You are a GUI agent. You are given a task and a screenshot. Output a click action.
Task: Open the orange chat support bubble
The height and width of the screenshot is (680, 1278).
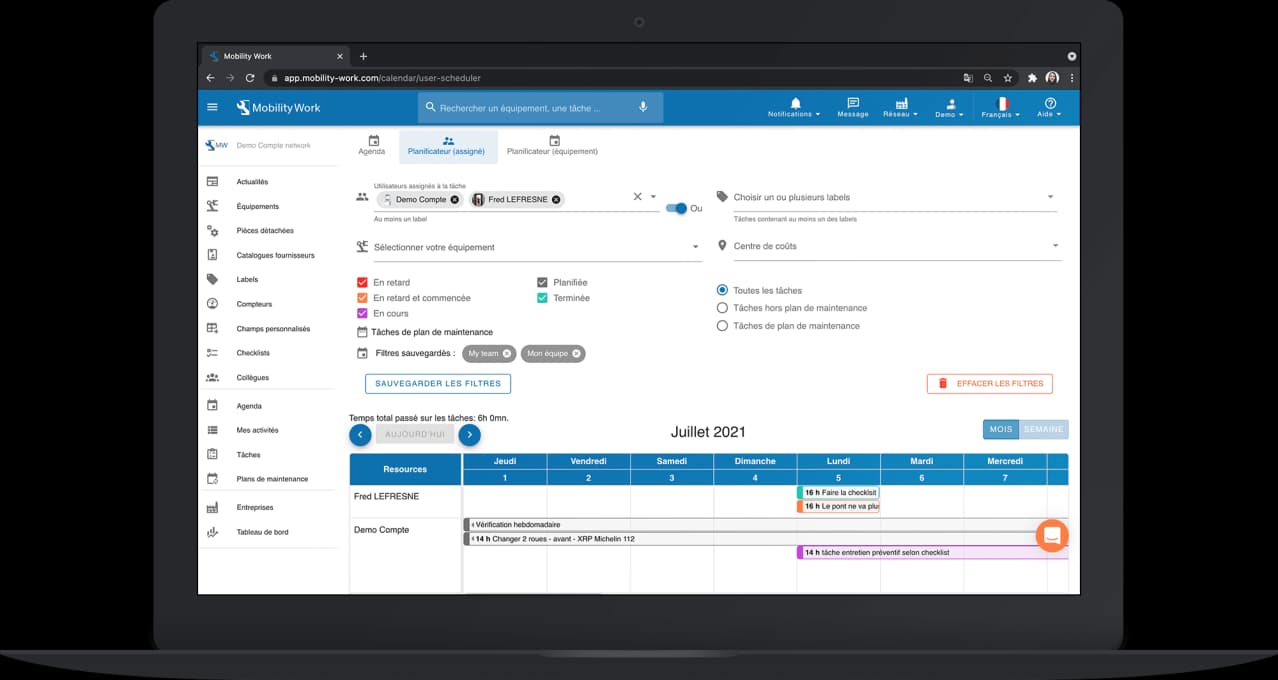point(1052,536)
